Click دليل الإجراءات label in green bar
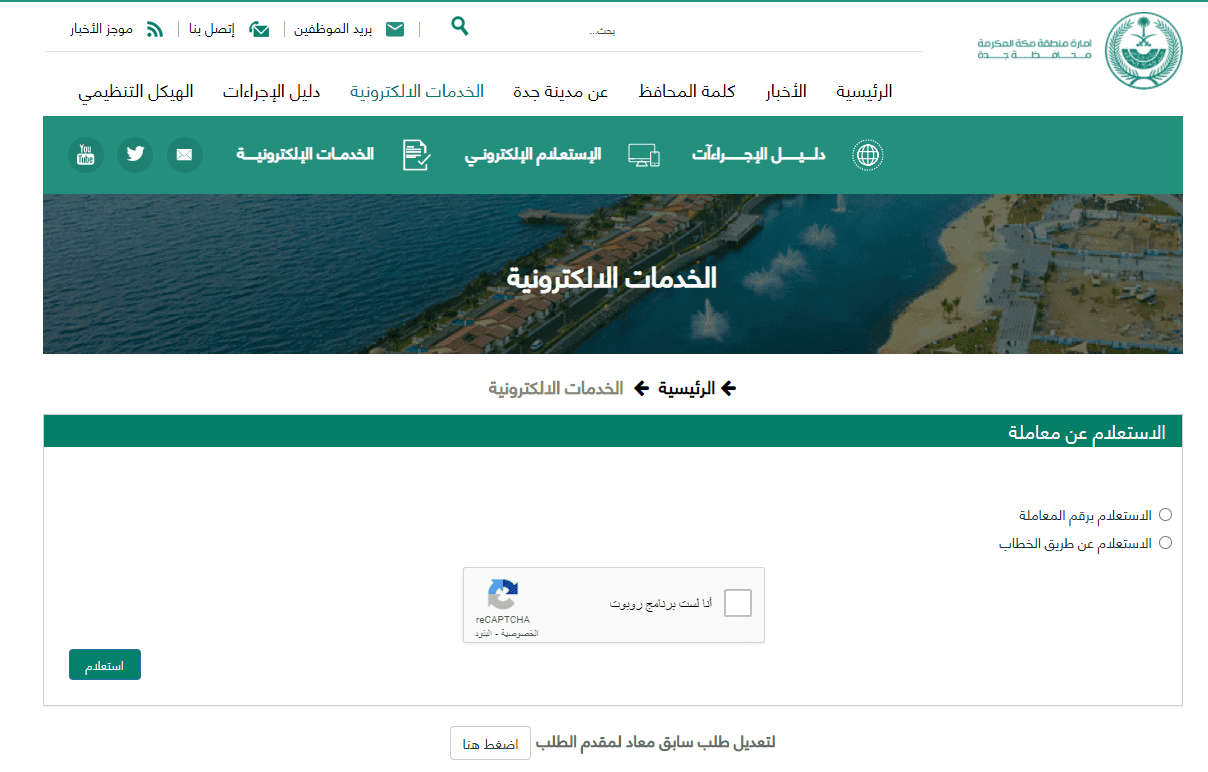This screenshot has width=1208, height=772. 758,155
